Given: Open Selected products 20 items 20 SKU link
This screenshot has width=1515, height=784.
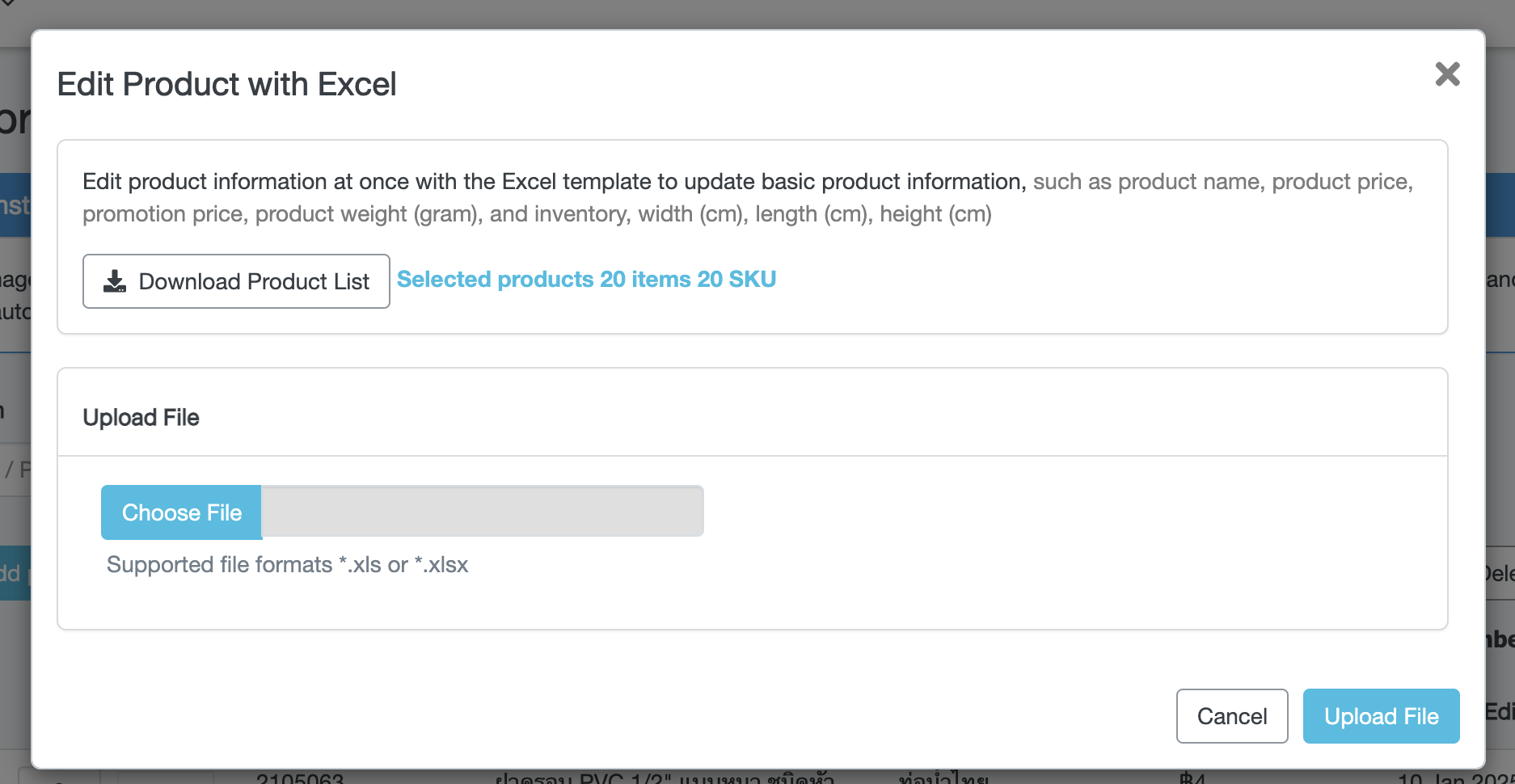Looking at the screenshot, I should [x=586, y=279].
